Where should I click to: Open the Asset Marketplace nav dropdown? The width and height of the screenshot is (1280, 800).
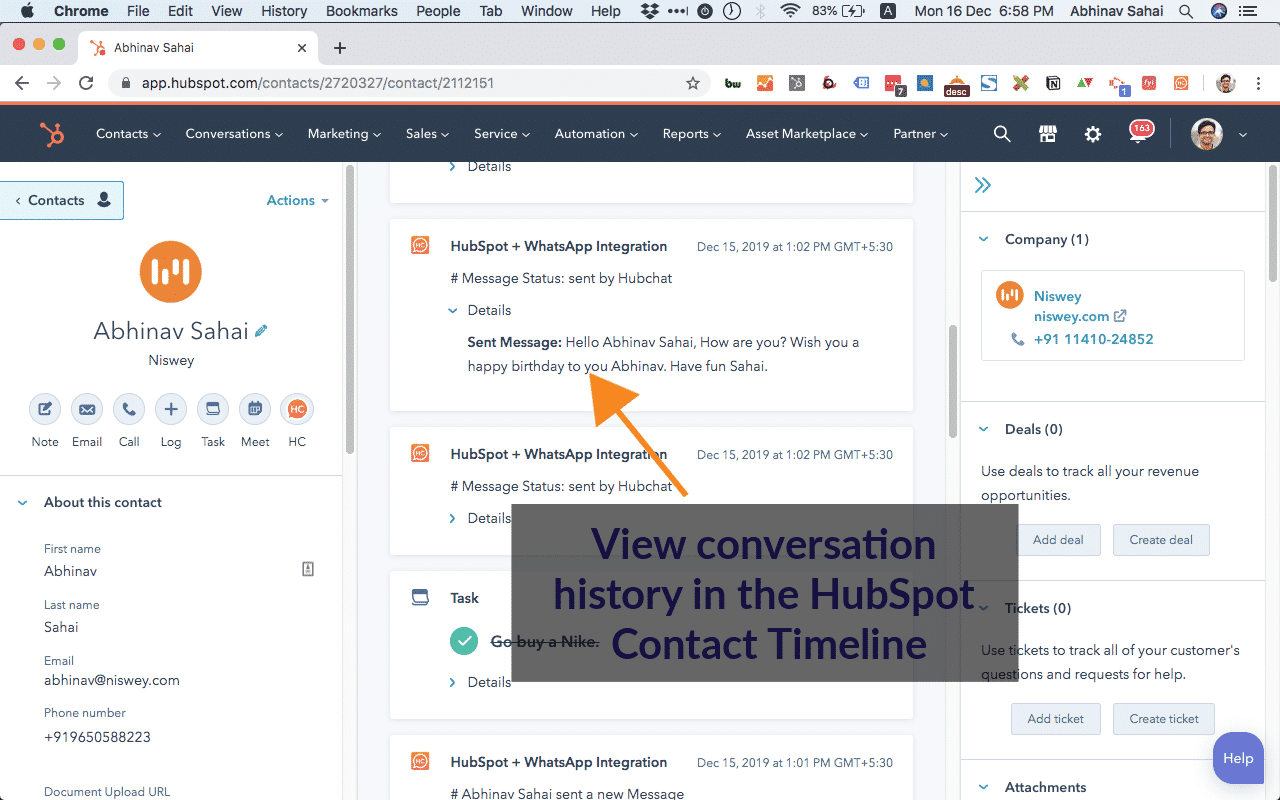pos(807,134)
